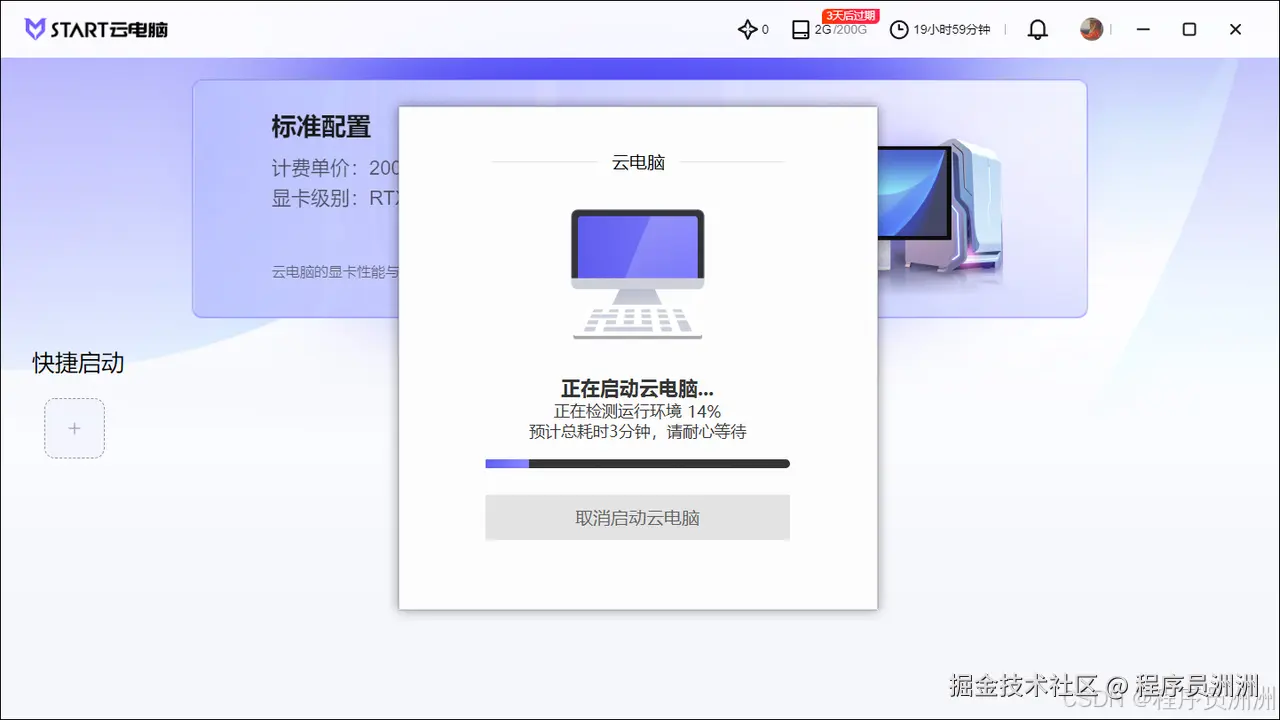
Task: Click the 计费单价 line on card
Action: tap(335, 168)
